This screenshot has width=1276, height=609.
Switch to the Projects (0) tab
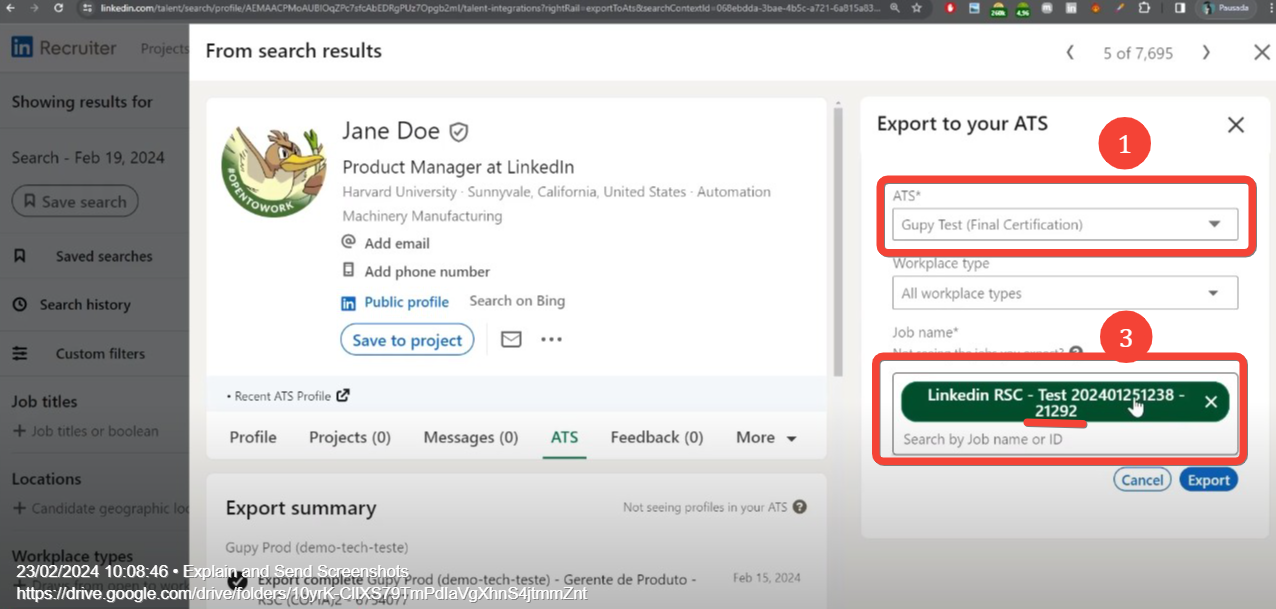coord(350,437)
